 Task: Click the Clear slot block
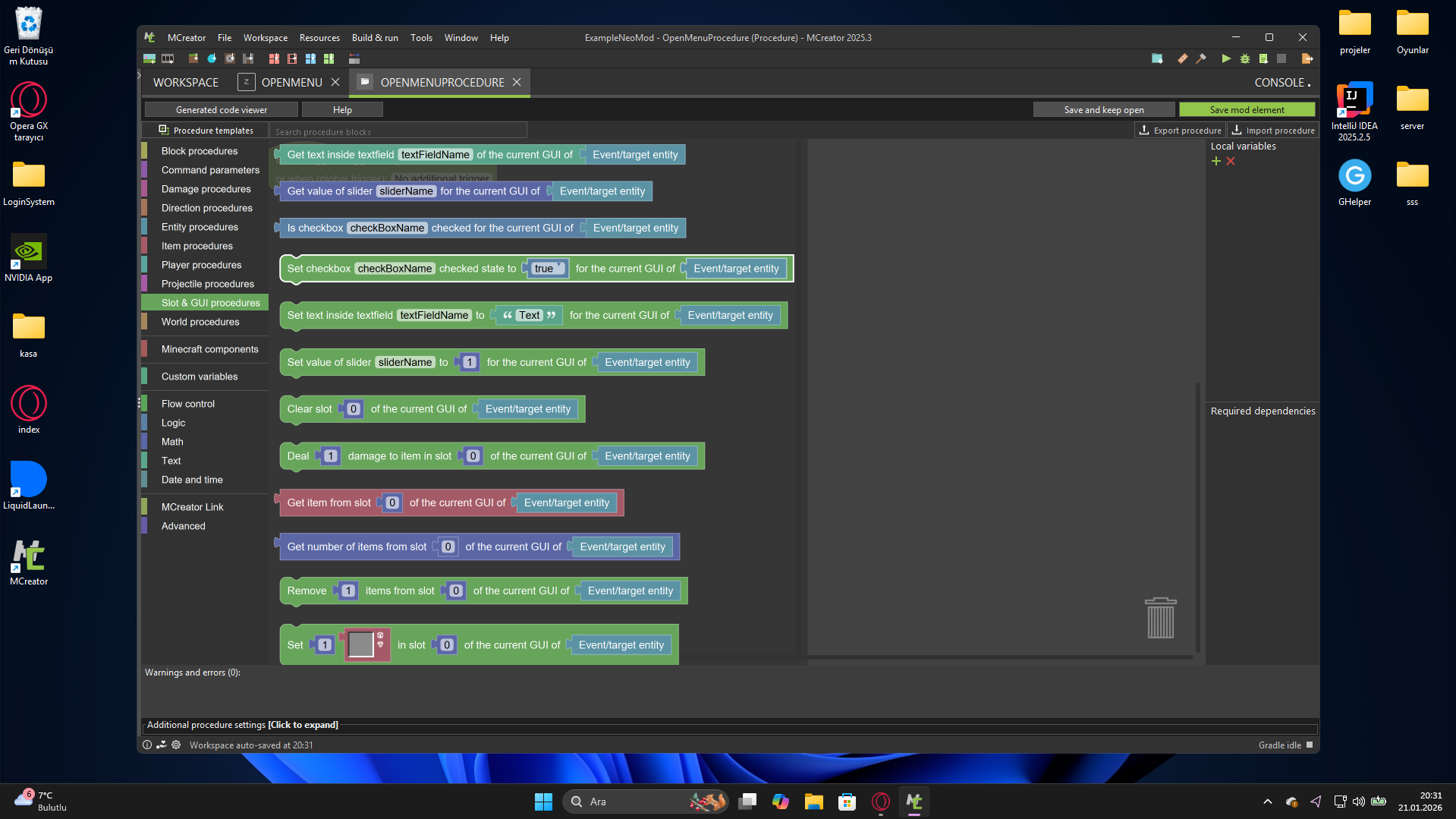click(310, 409)
